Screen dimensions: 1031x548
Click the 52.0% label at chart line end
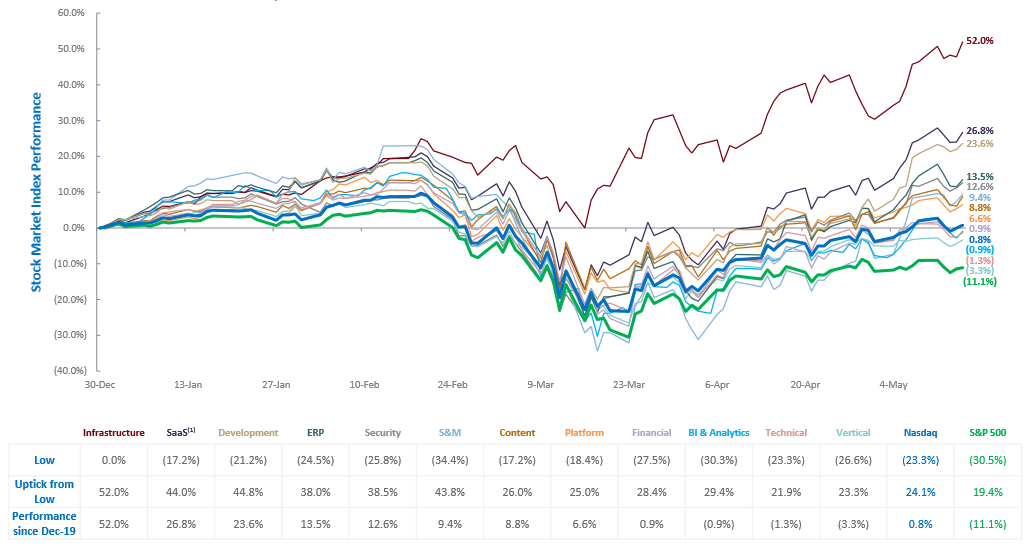(979, 41)
